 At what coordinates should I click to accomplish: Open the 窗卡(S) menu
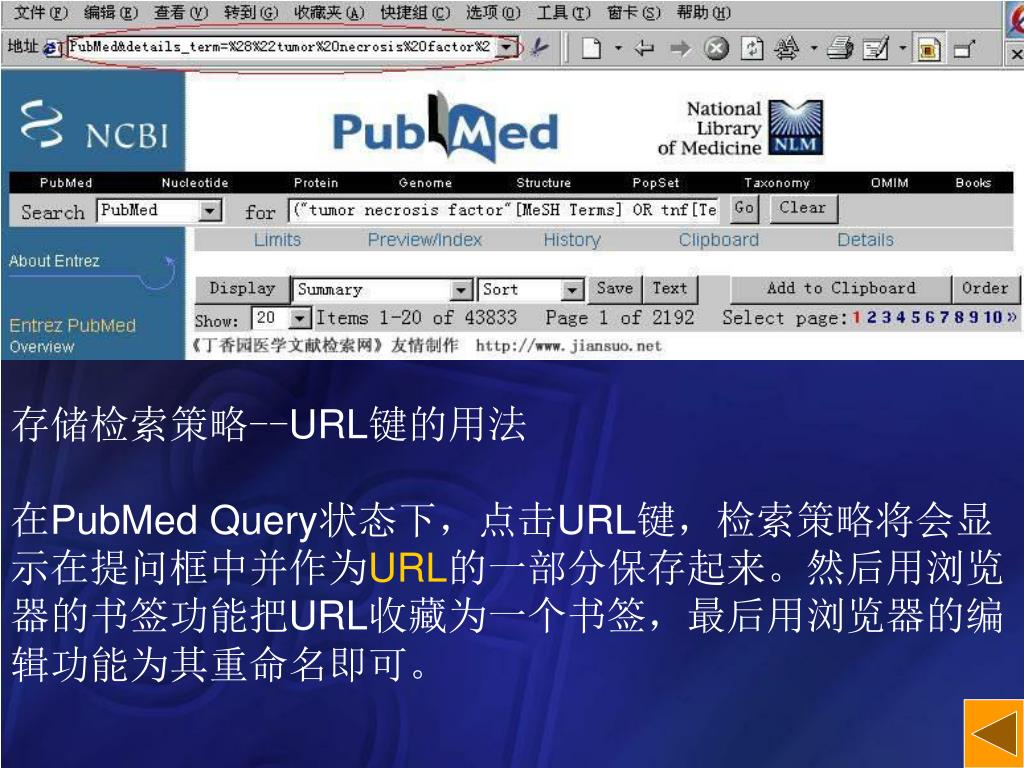(633, 12)
